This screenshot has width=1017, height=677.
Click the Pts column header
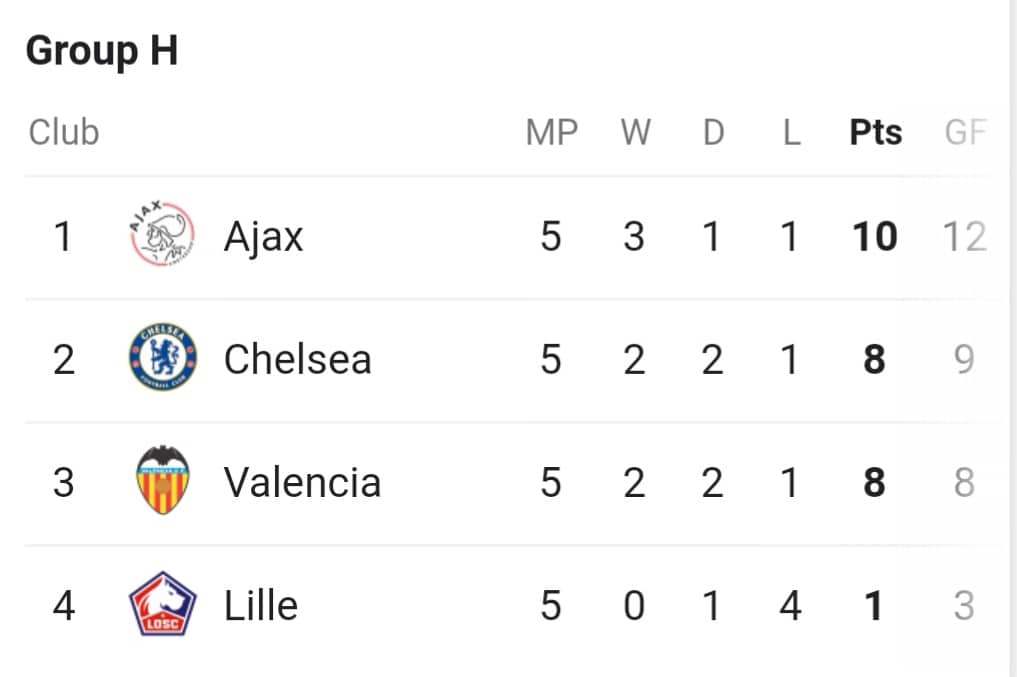(x=876, y=132)
